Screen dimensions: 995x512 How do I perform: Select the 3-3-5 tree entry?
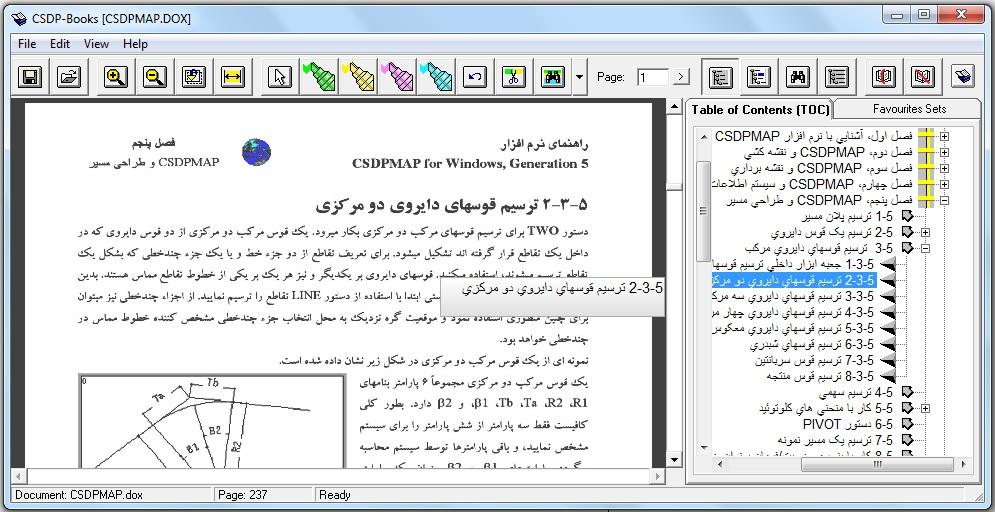[794, 296]
